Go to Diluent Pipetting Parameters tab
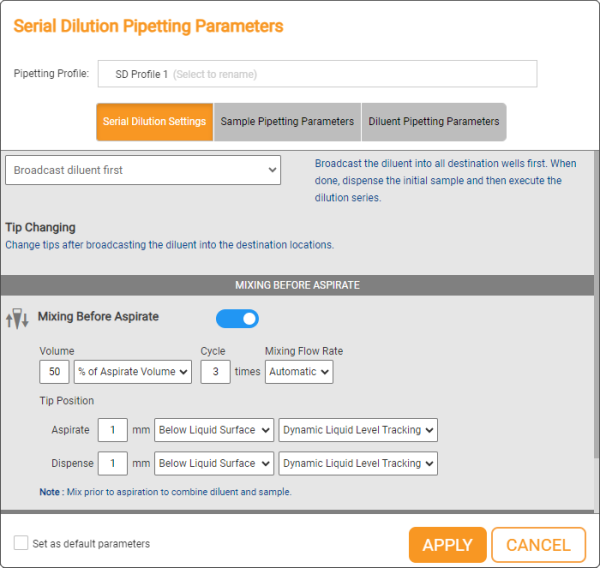 tap(434, 122)
